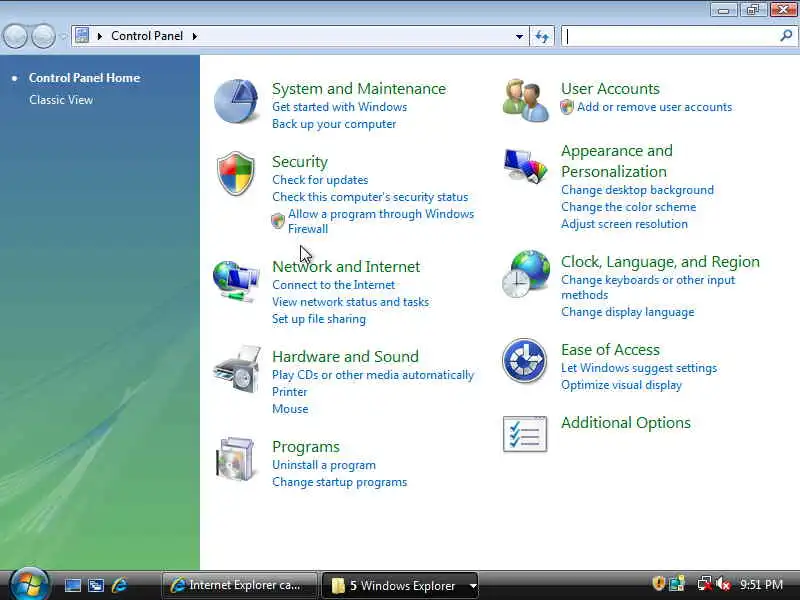Open the Network and Internet globe icon

(236, 281)
